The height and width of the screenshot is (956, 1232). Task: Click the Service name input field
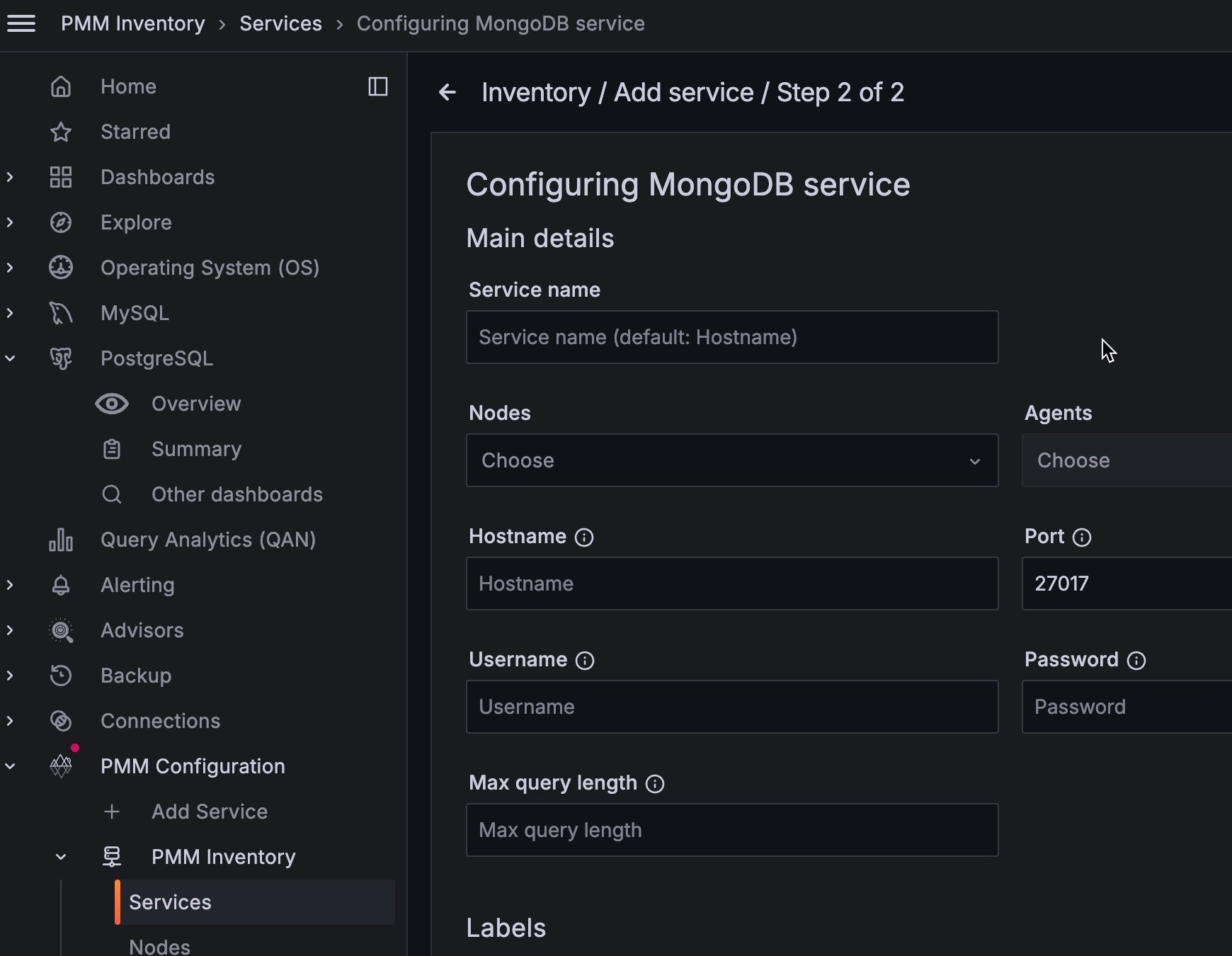732,337
